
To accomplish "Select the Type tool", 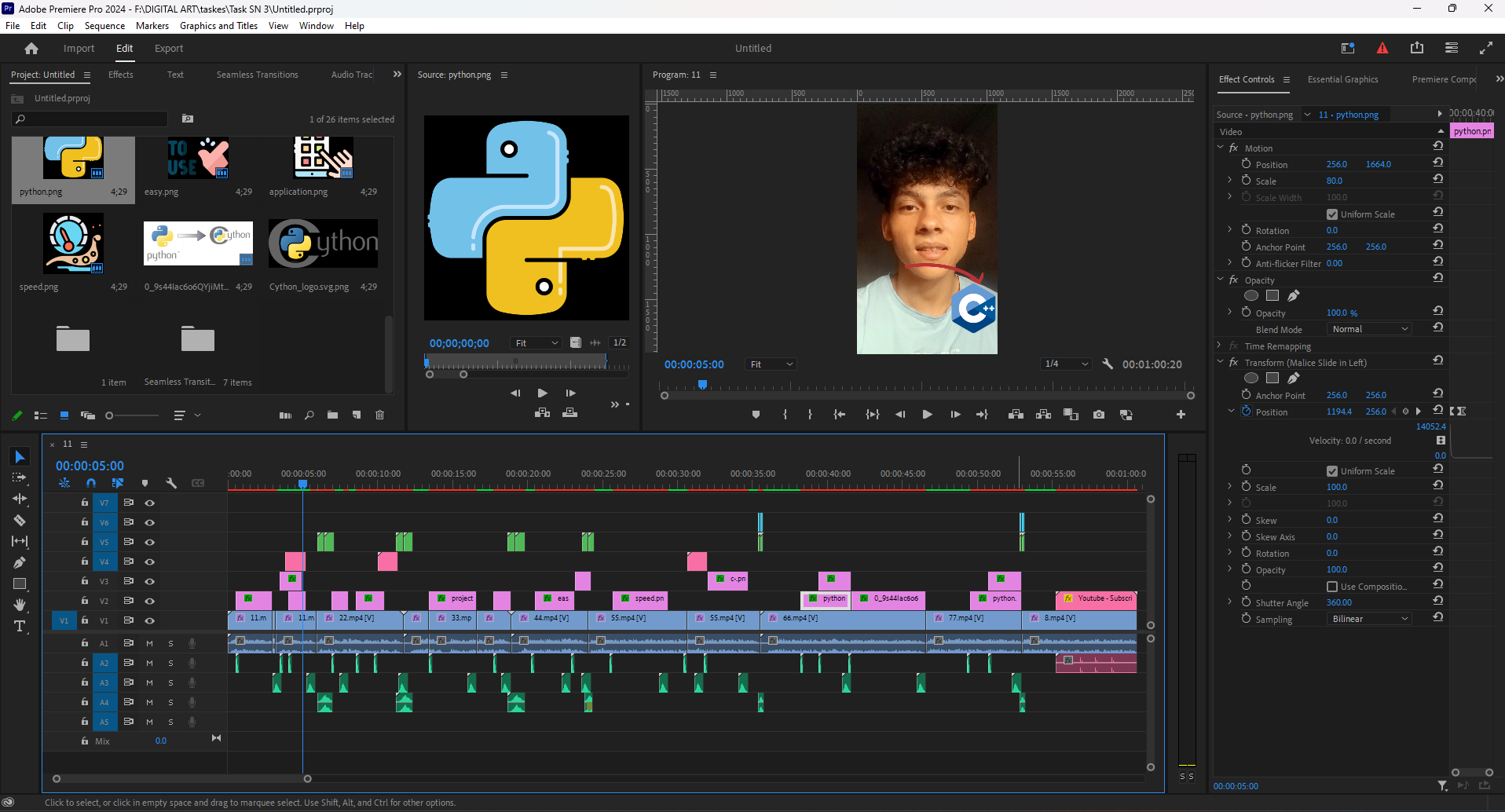I will (x=20, y=626).
